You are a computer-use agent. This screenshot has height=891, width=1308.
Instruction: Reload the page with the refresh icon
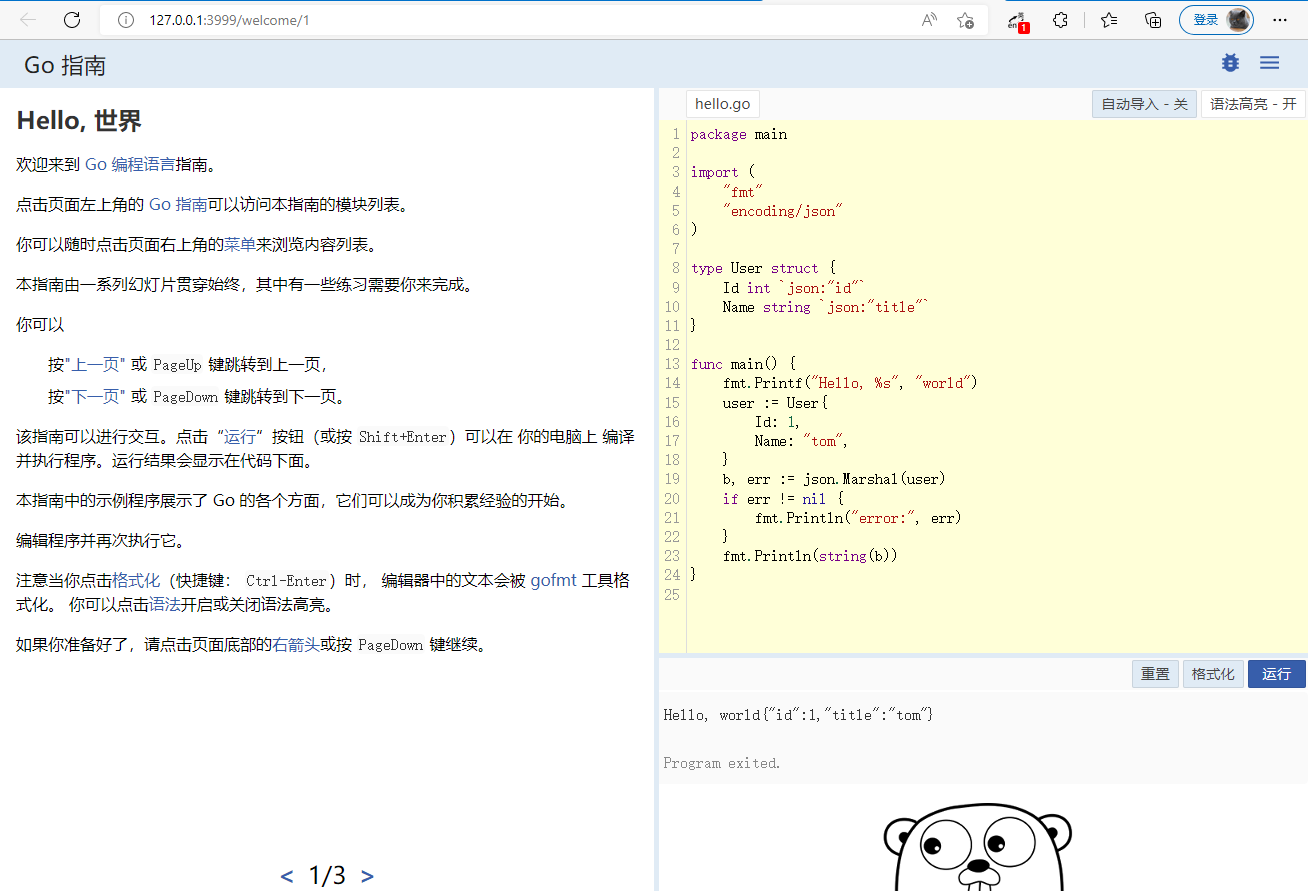pyautogui.click(x=72, y=20)
